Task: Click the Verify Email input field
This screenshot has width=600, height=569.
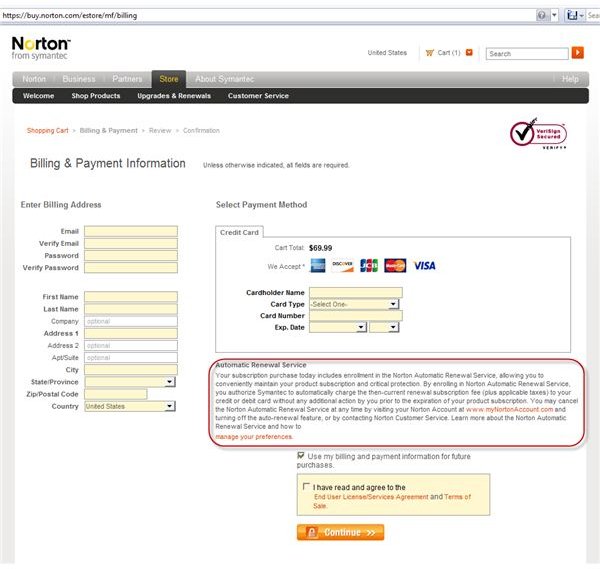Action: [131, 243]
